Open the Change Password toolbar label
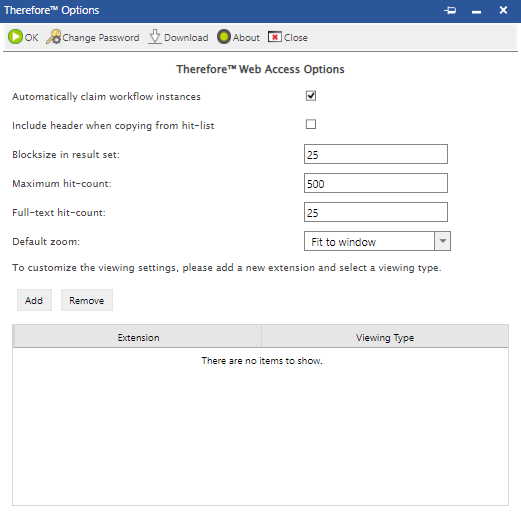The width and height of the screenshot is (521, 518). tap(101, 38)
